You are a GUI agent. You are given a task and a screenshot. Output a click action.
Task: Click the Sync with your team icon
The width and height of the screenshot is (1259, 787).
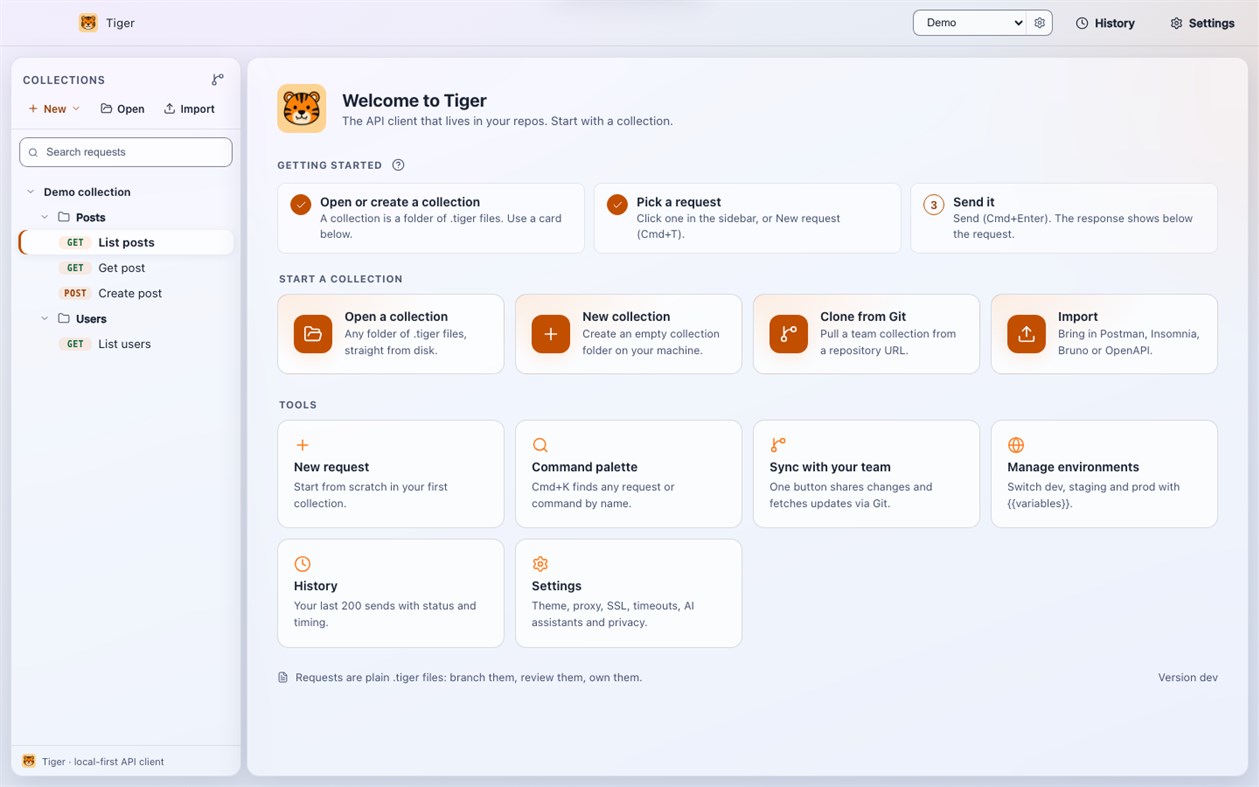(778, 445)
